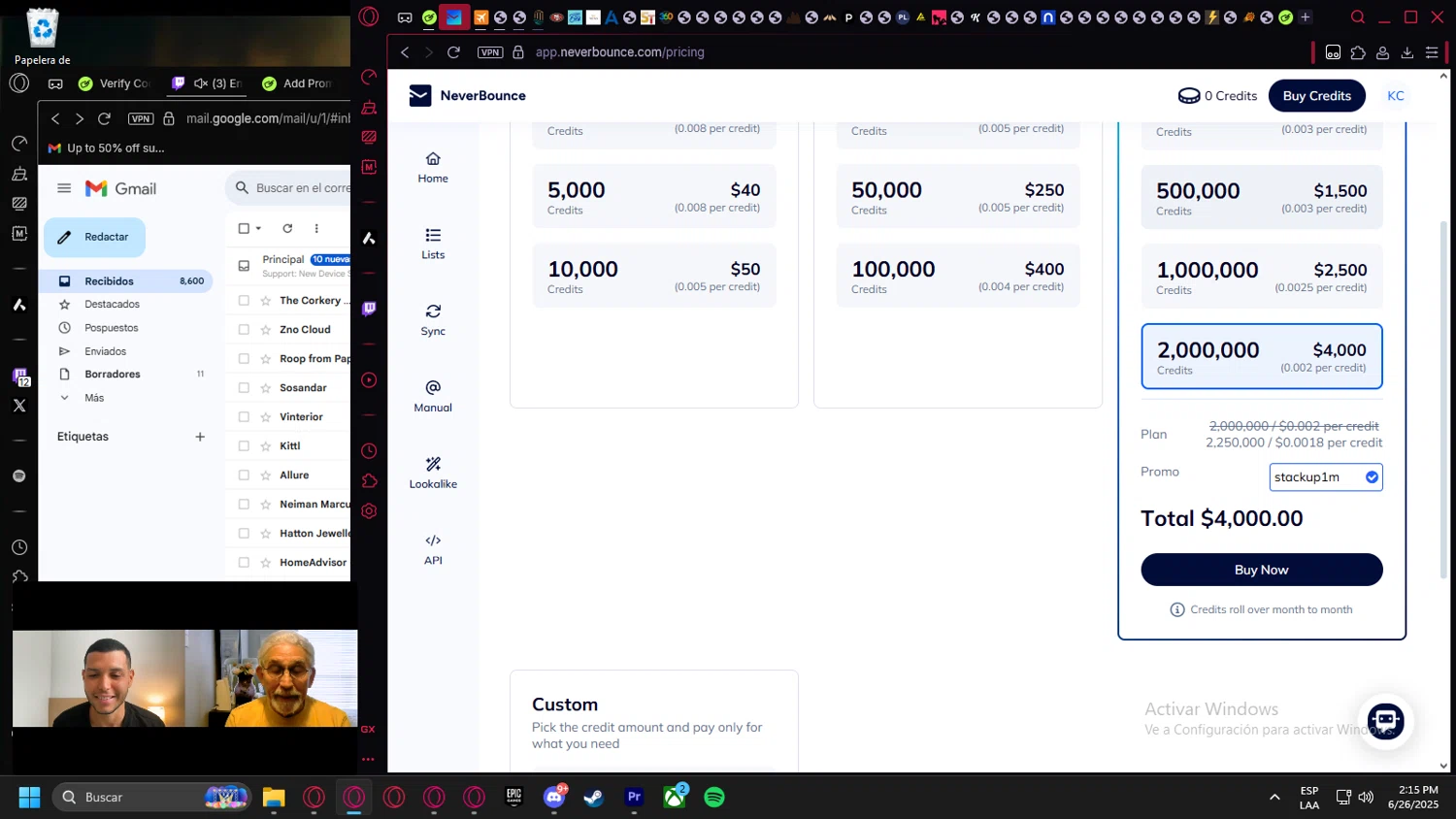Image resolution: width=1456 pixels, height=819 pixels.
Task: Open the Opera easy setup menu icon
Action: [1432, 52]
